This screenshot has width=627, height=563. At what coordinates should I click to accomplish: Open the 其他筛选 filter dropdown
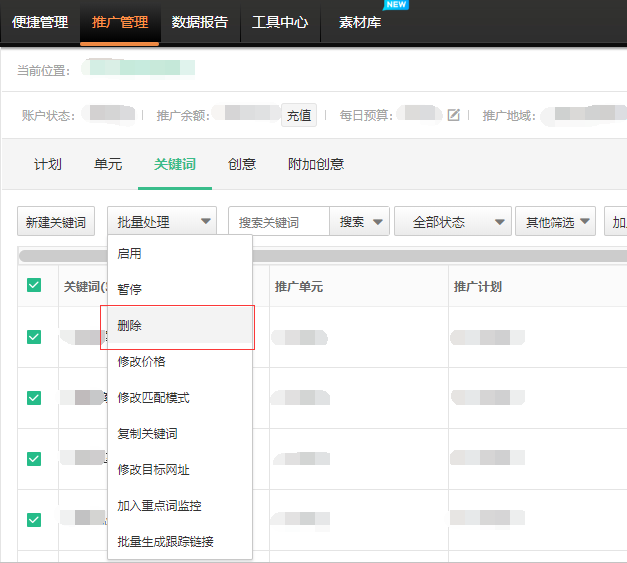(x=556, y=222)
